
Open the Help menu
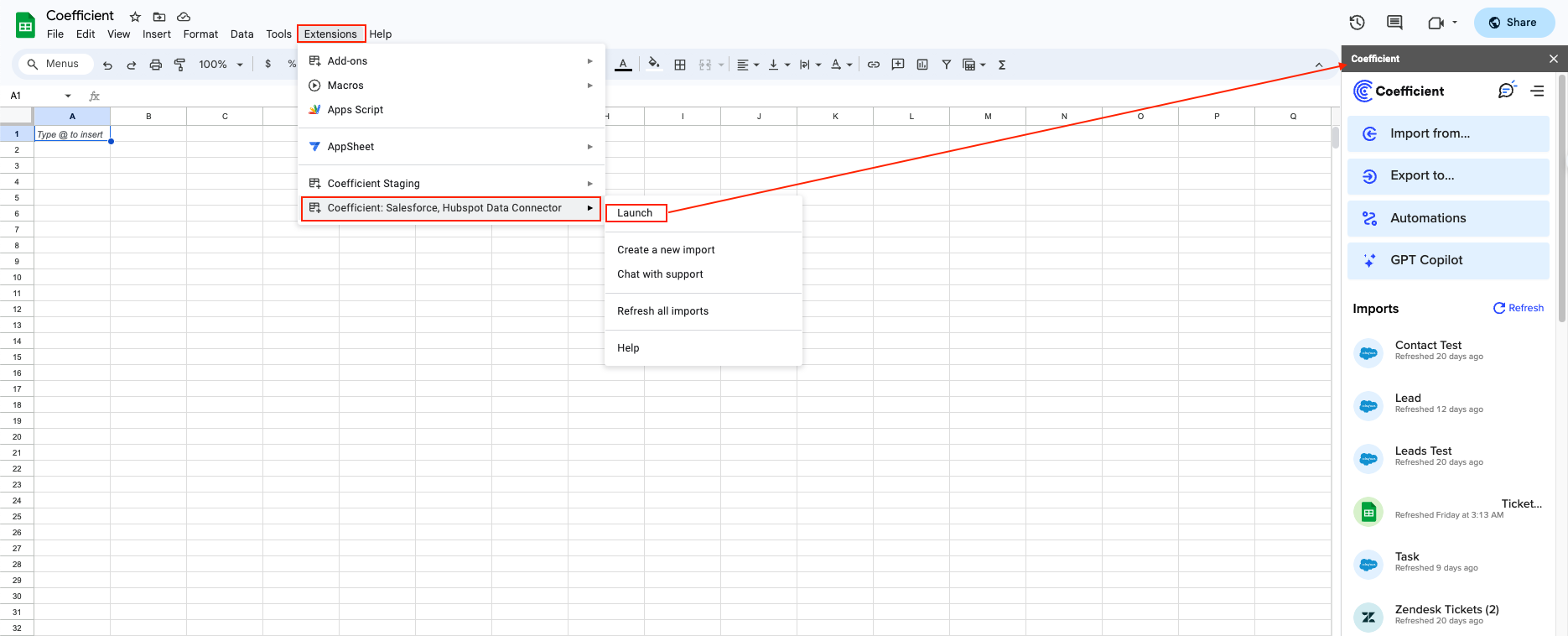pyautogui.click(x=381, y=34)
